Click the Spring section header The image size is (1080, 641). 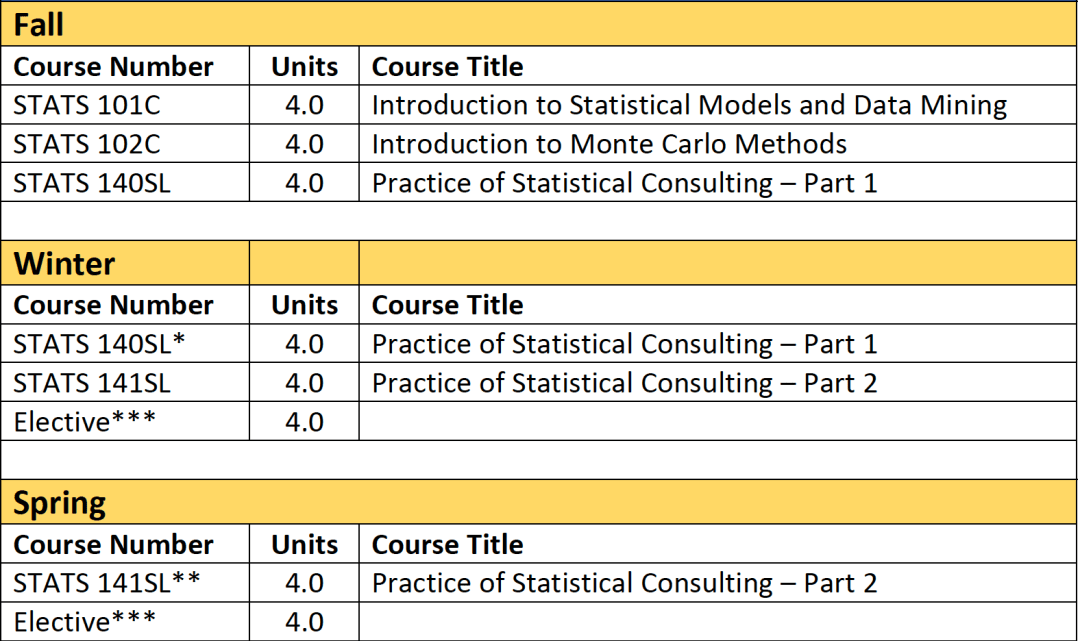click(x=60, y=503)
